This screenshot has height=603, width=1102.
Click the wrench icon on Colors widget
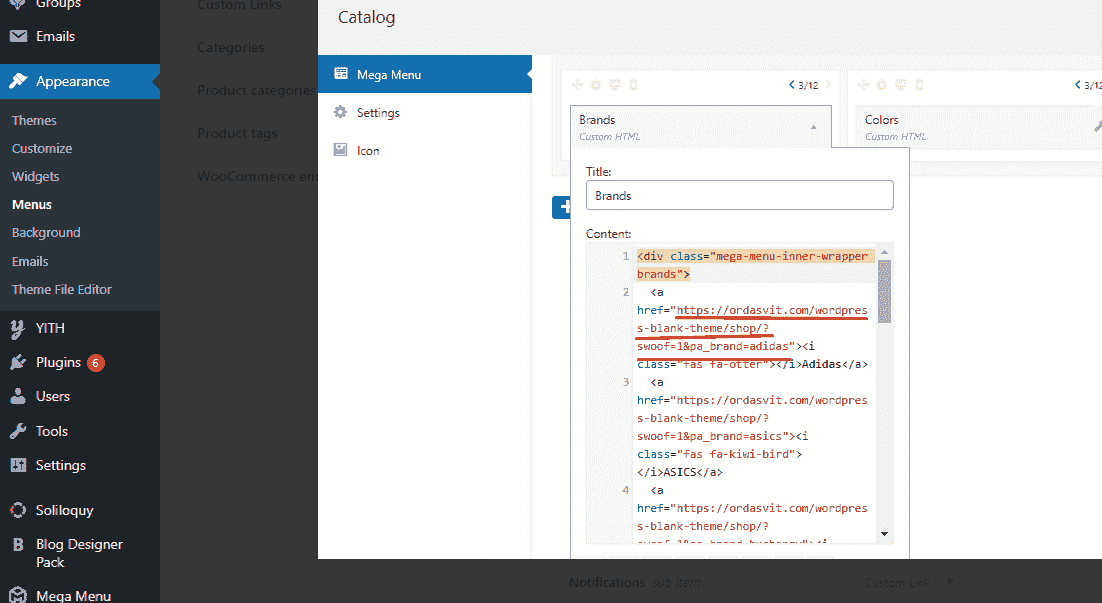1097,127
